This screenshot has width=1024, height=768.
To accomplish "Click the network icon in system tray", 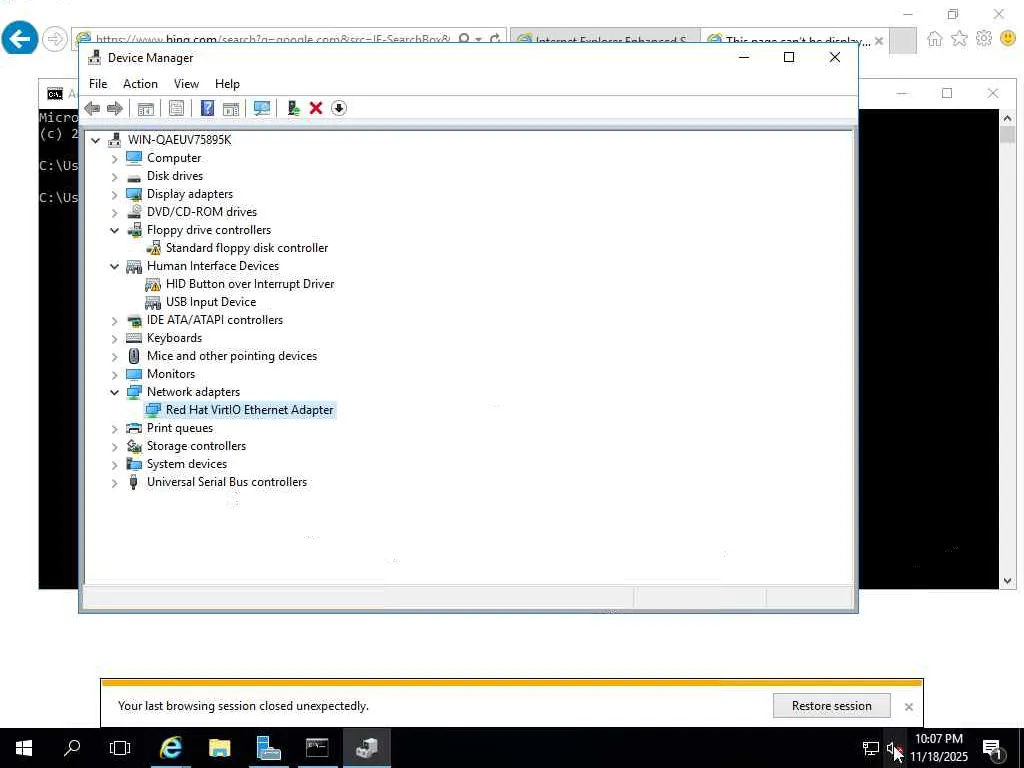I will [871, 748].
